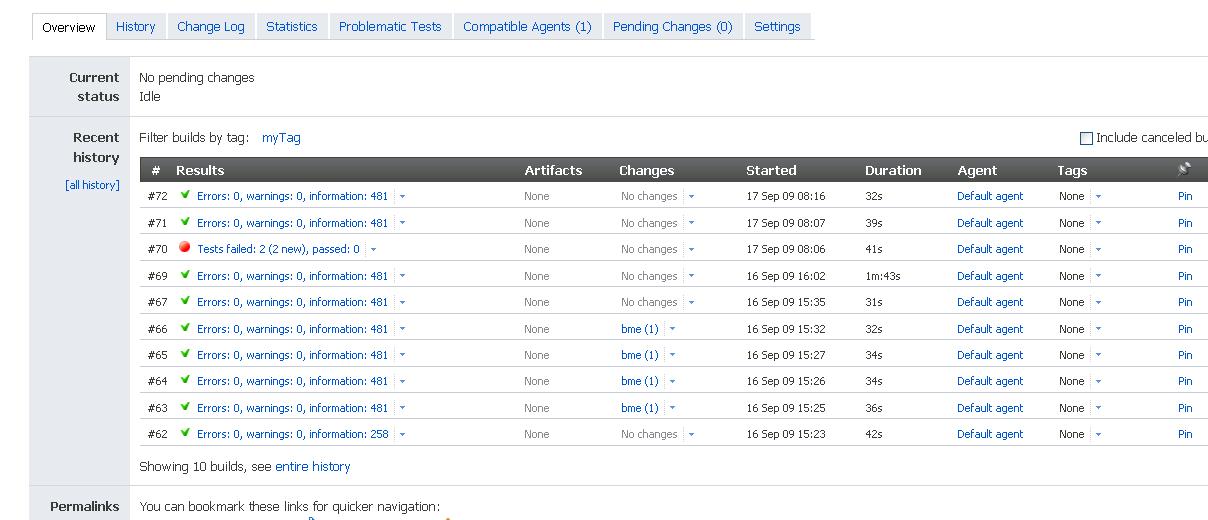This screenshot has height=520, width=1208.
Task: Click the green success icon of build #63
Action: tap(185, 407)
